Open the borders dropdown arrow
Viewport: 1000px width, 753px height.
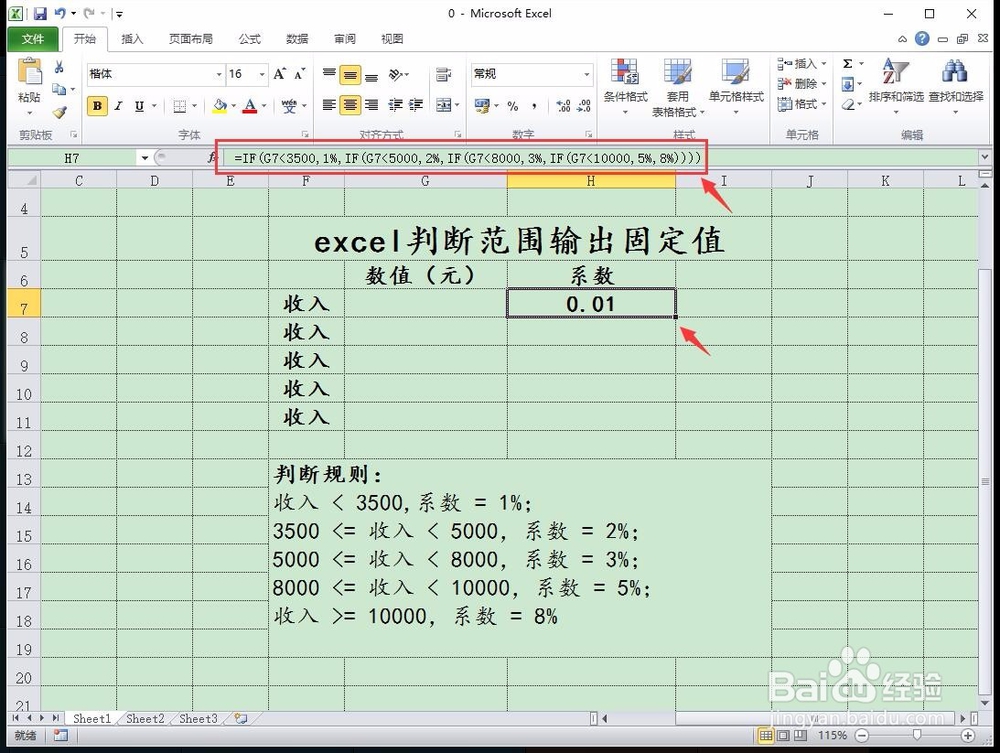pyautogui.click(x=195, y=106)
